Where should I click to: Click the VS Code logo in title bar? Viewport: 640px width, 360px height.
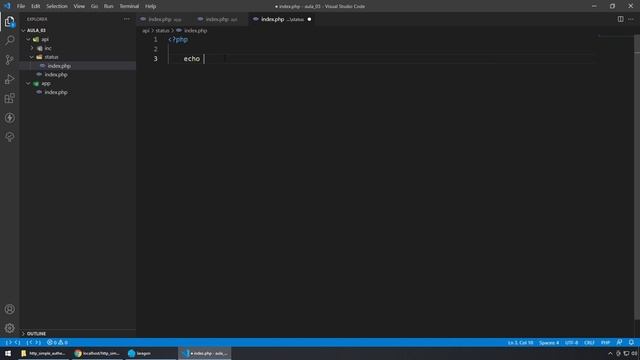click(x=7, y=6)
